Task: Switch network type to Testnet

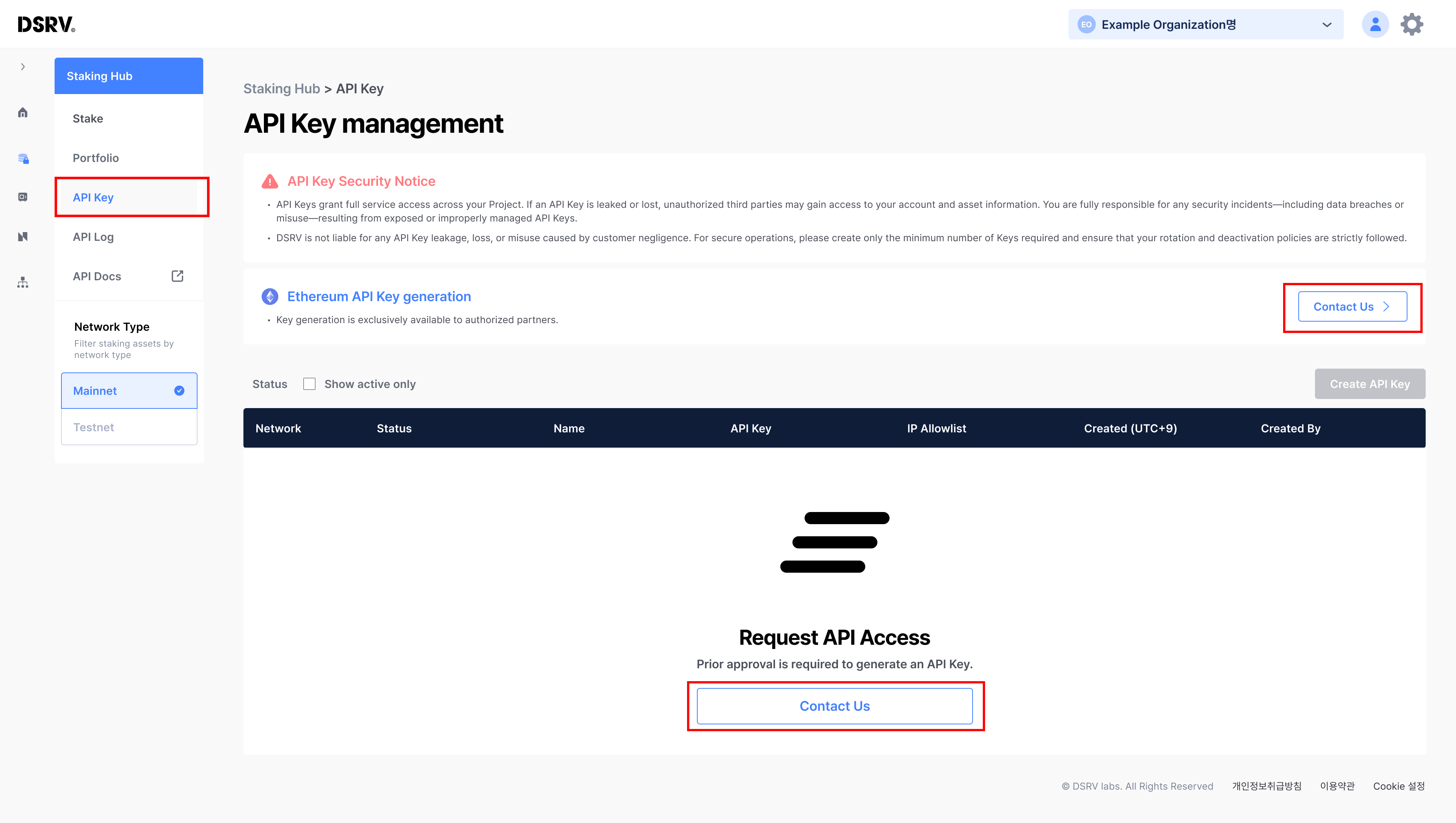Action: click(x=129, y=427)
